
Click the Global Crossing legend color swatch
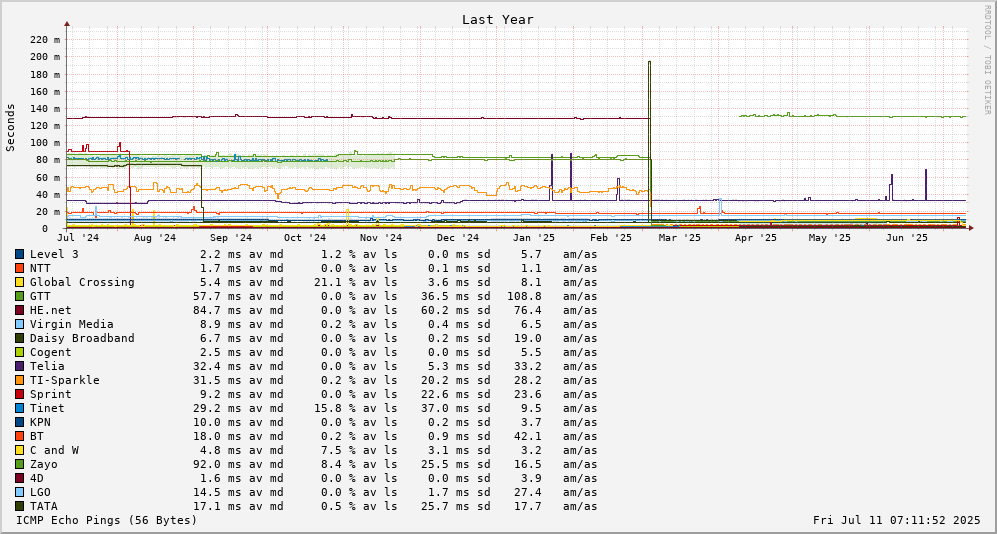[x=20, y=282]
